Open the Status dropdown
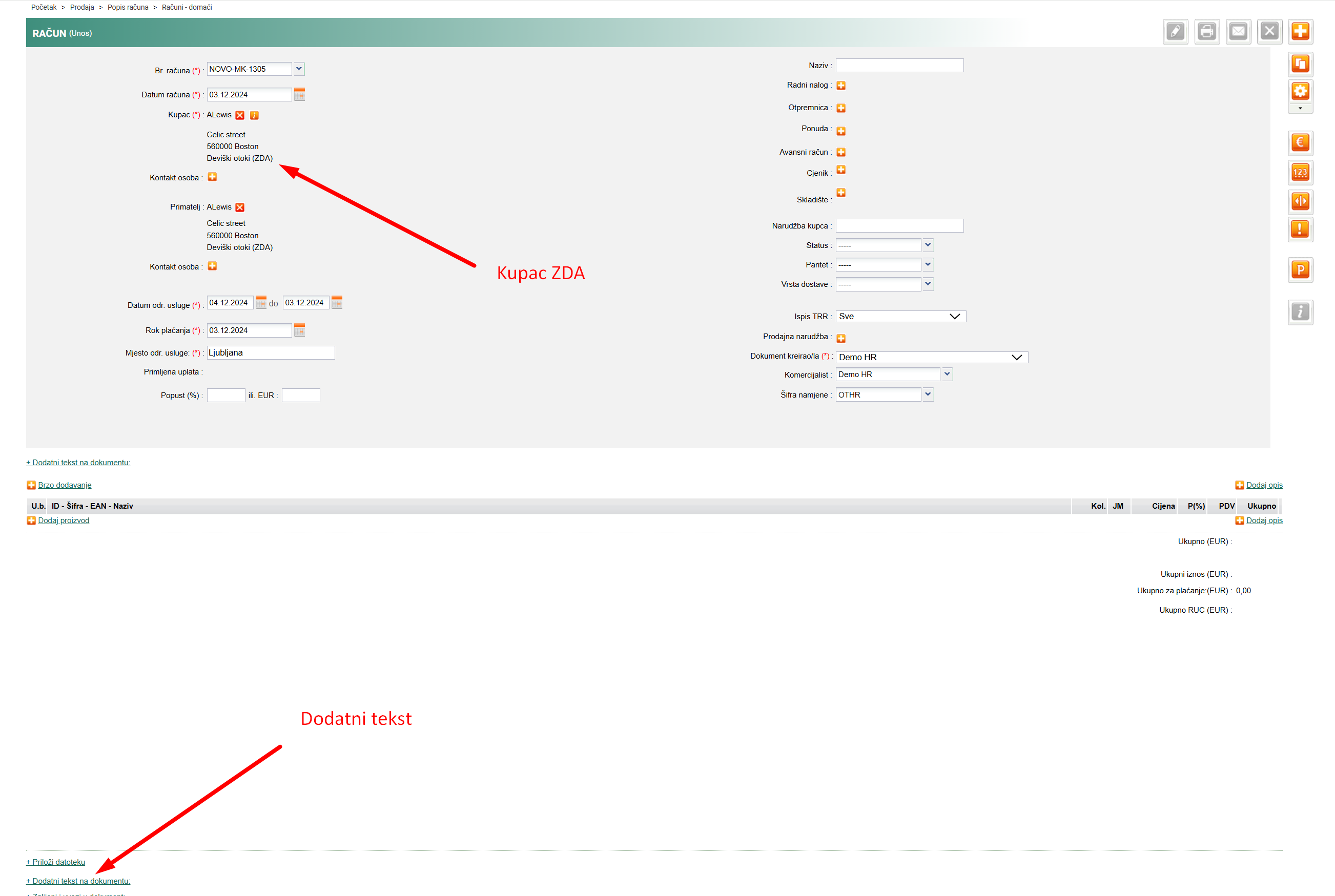The width and height of the screenshot is (1335, 896). (928, 245)
